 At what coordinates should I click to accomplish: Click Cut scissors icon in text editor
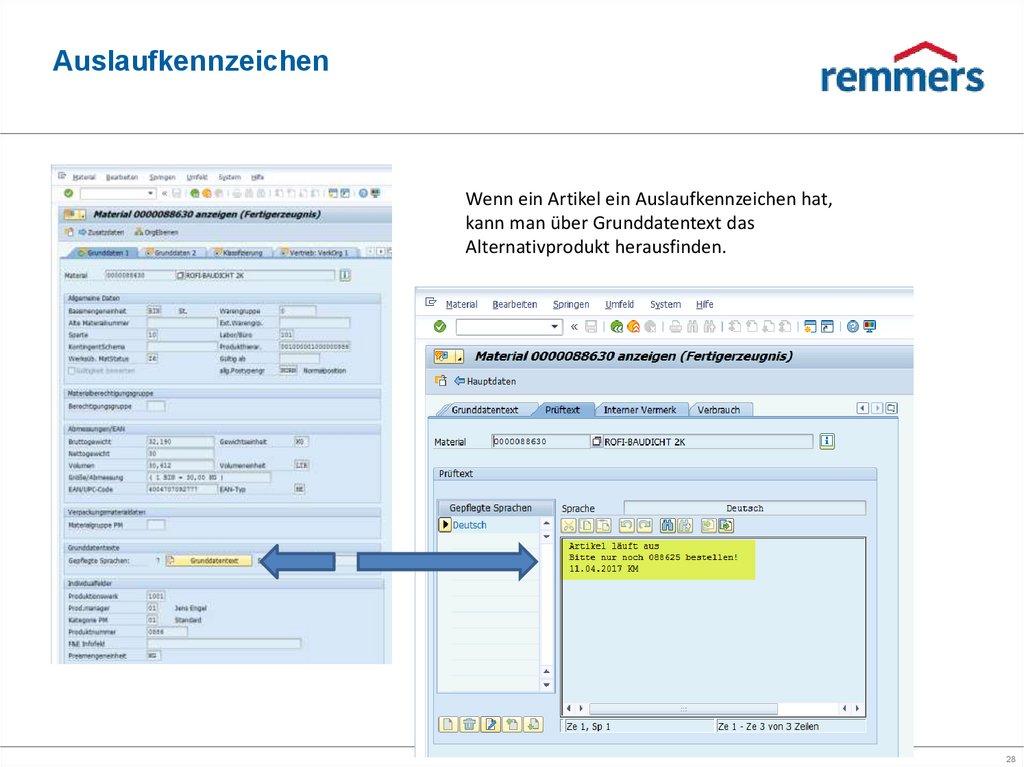coord(569,525)
